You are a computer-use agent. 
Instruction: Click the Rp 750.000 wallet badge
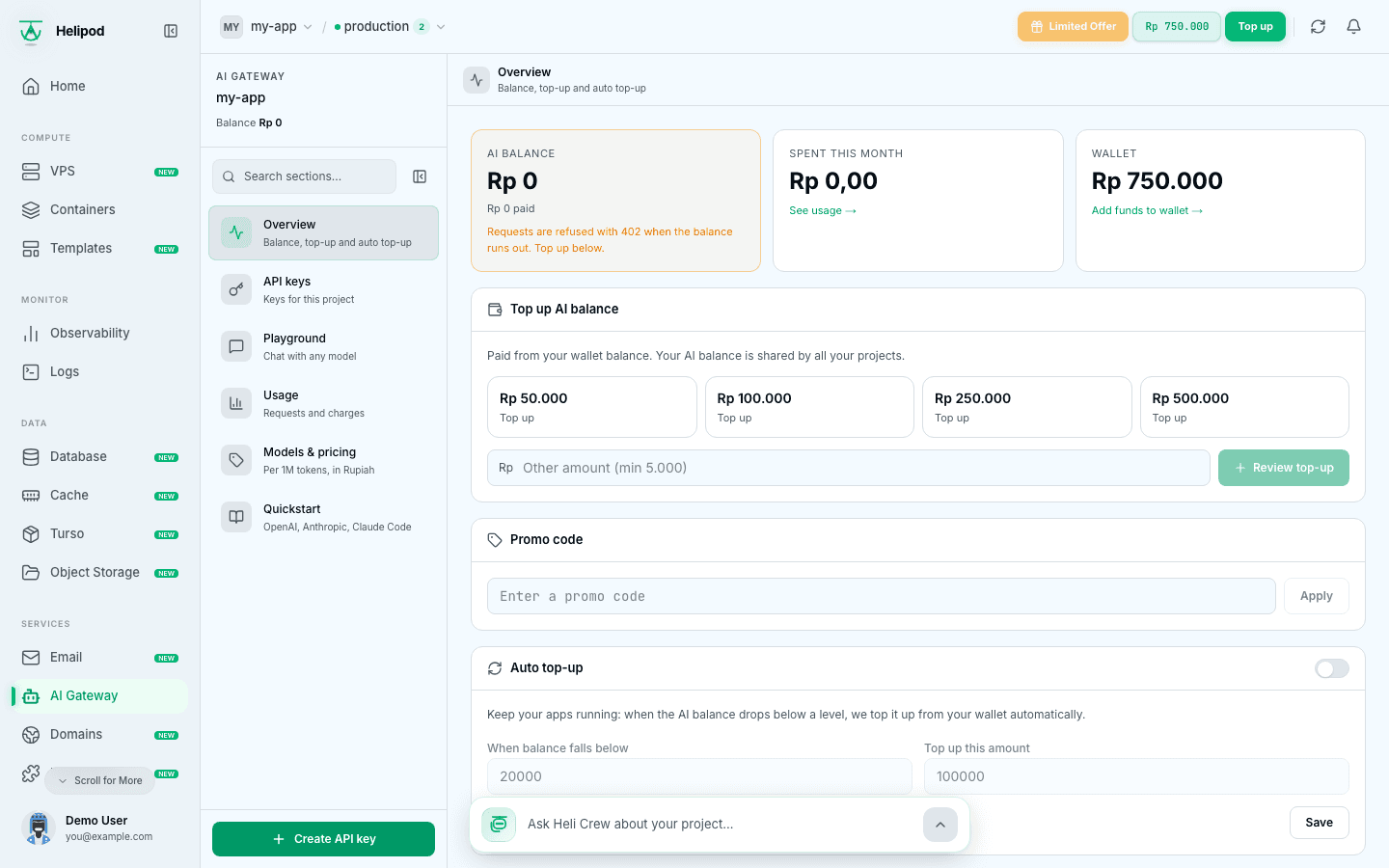coord(1177,27)
